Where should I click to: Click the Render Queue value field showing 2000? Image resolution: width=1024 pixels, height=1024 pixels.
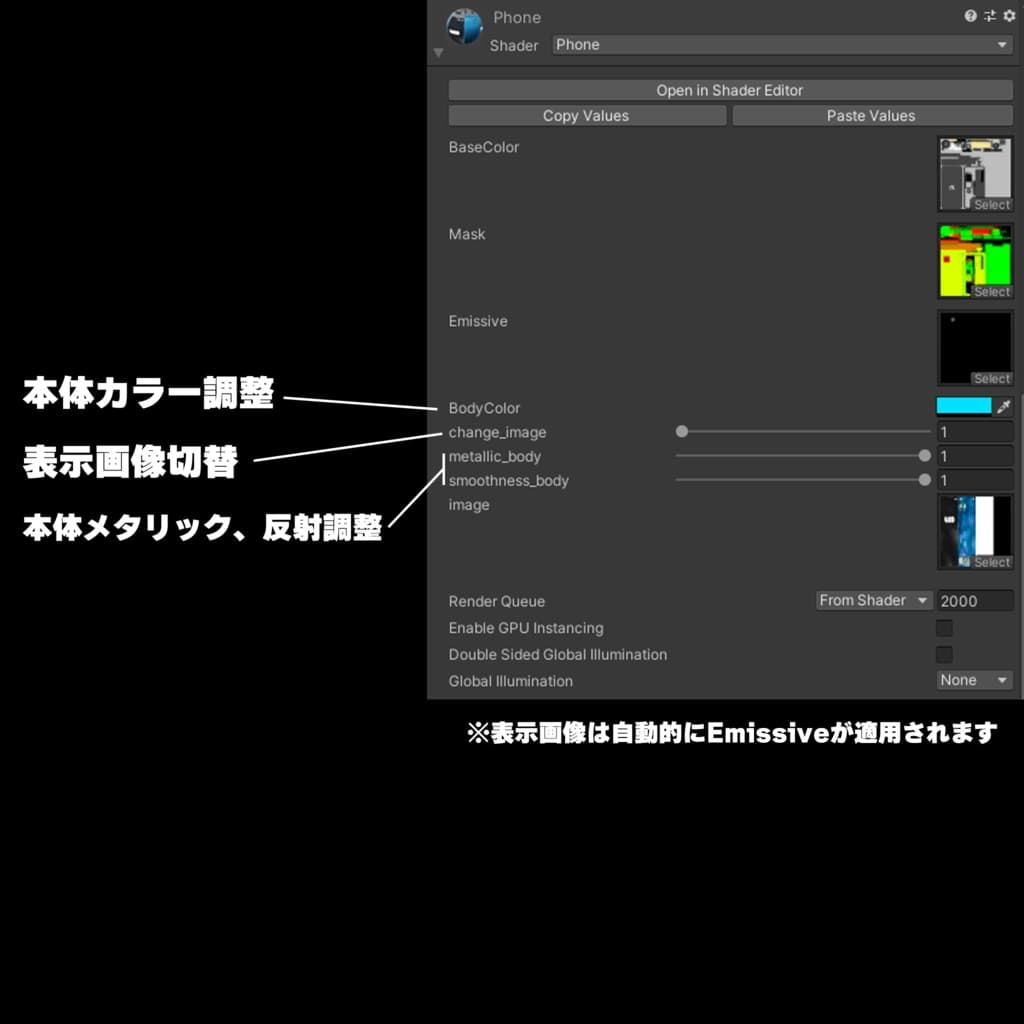(x=975, y=600)
